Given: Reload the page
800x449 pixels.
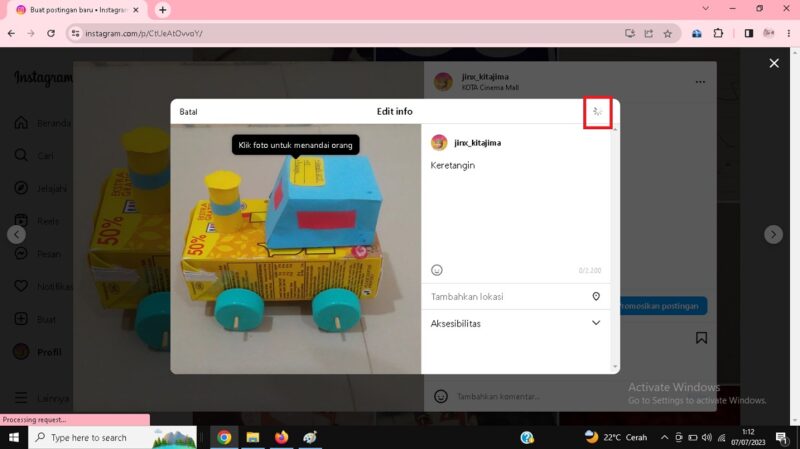Looking at the screenshot, I should click(x=51, y=33).
